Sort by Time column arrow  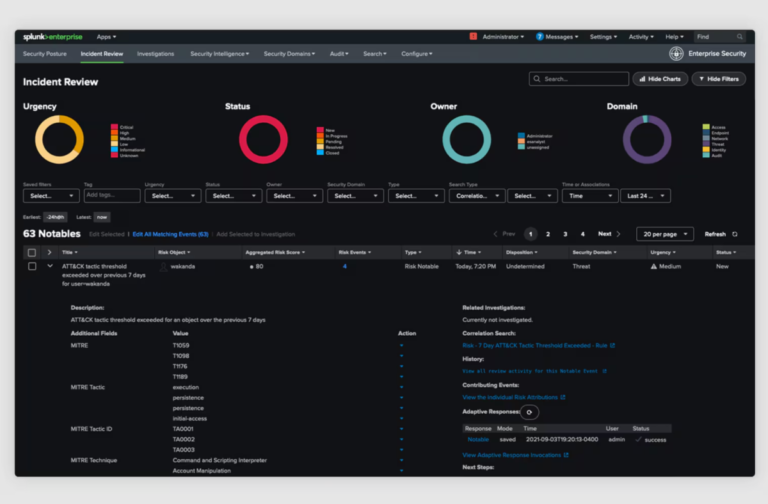tap(459, 252)
